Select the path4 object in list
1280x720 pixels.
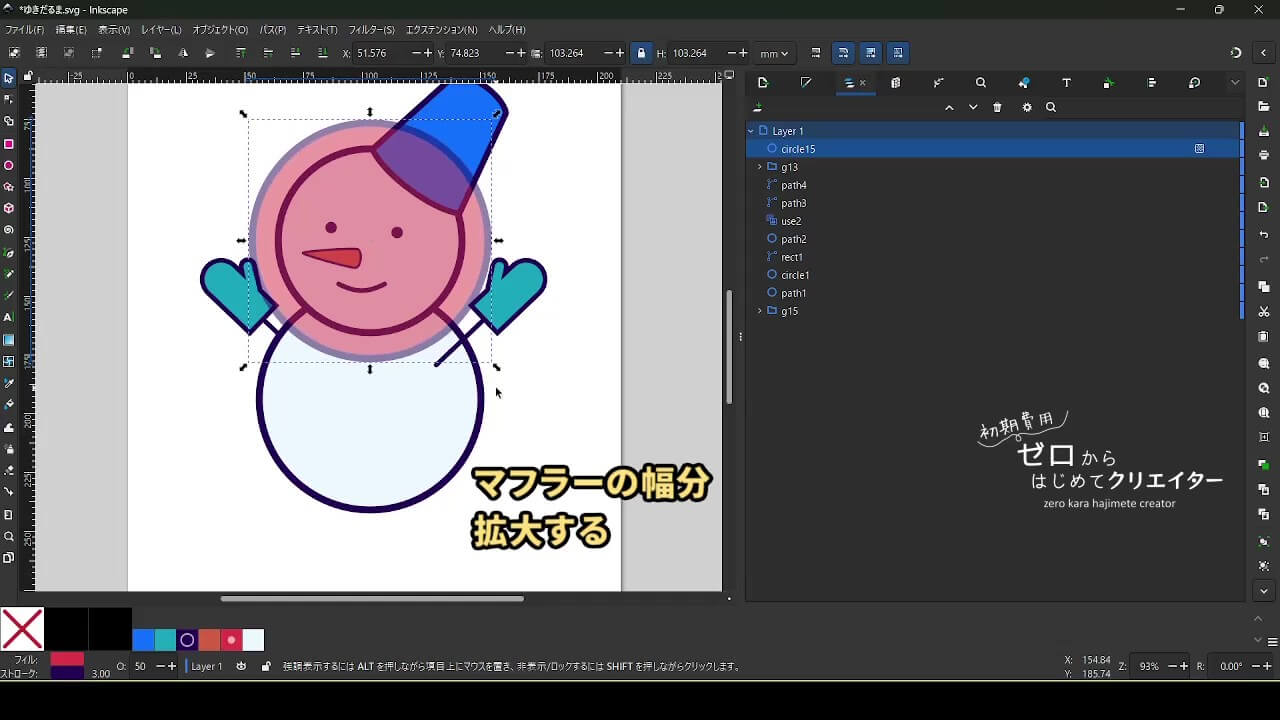coord(794,185)
